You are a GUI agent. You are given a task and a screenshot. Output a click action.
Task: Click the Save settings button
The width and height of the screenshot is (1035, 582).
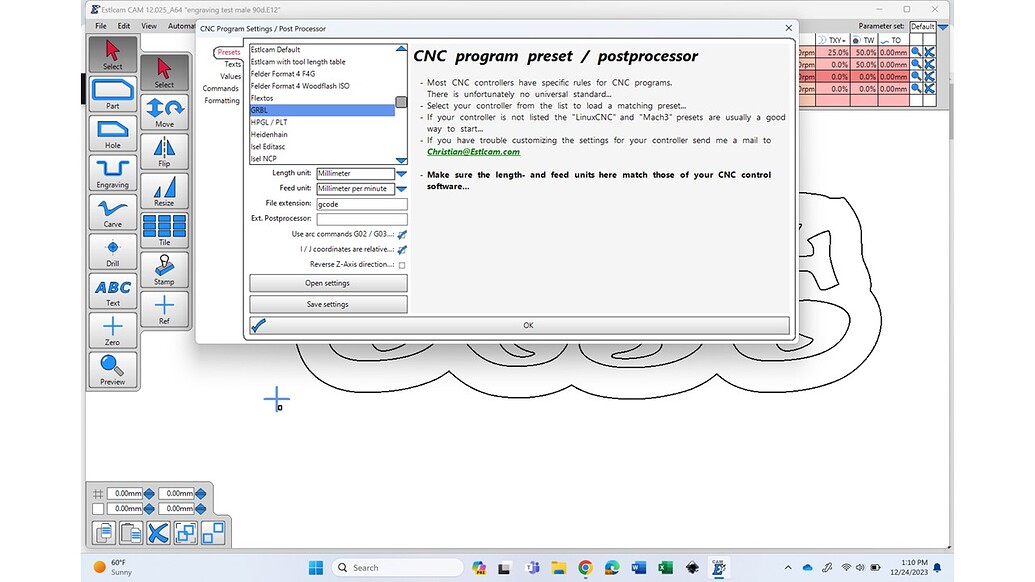click(x=328, y=303)
